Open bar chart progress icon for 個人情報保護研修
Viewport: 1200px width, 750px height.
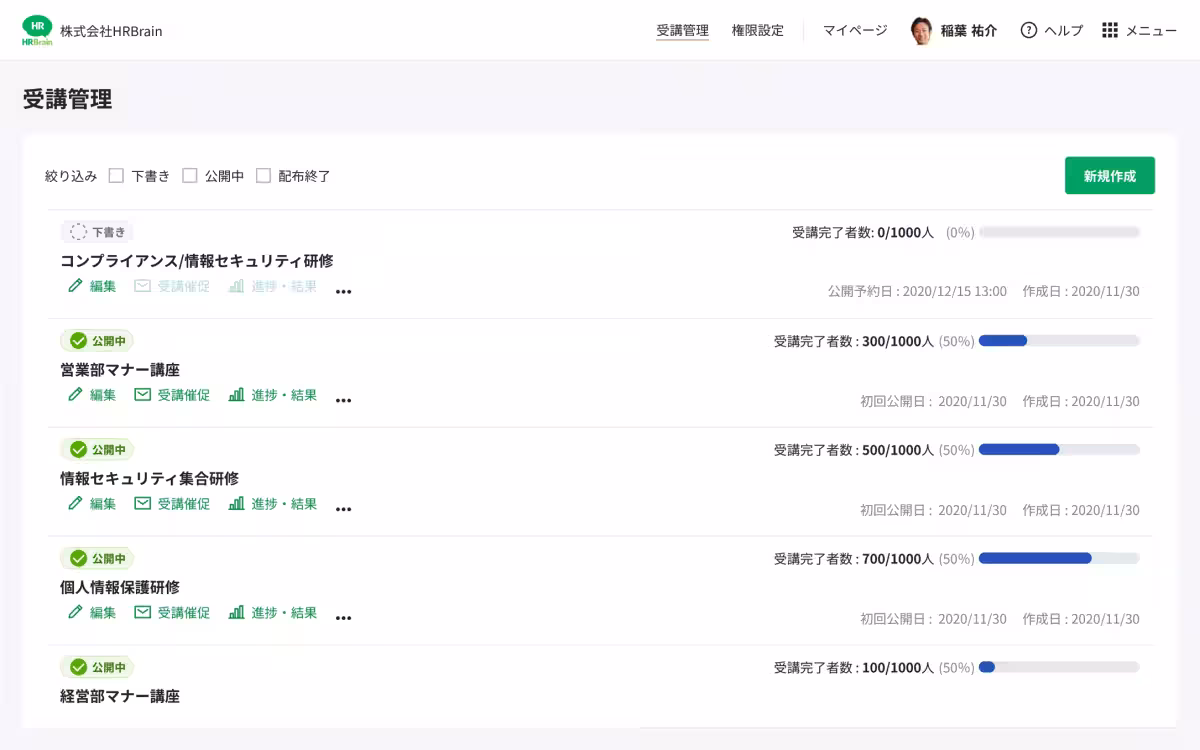[236, 613]
